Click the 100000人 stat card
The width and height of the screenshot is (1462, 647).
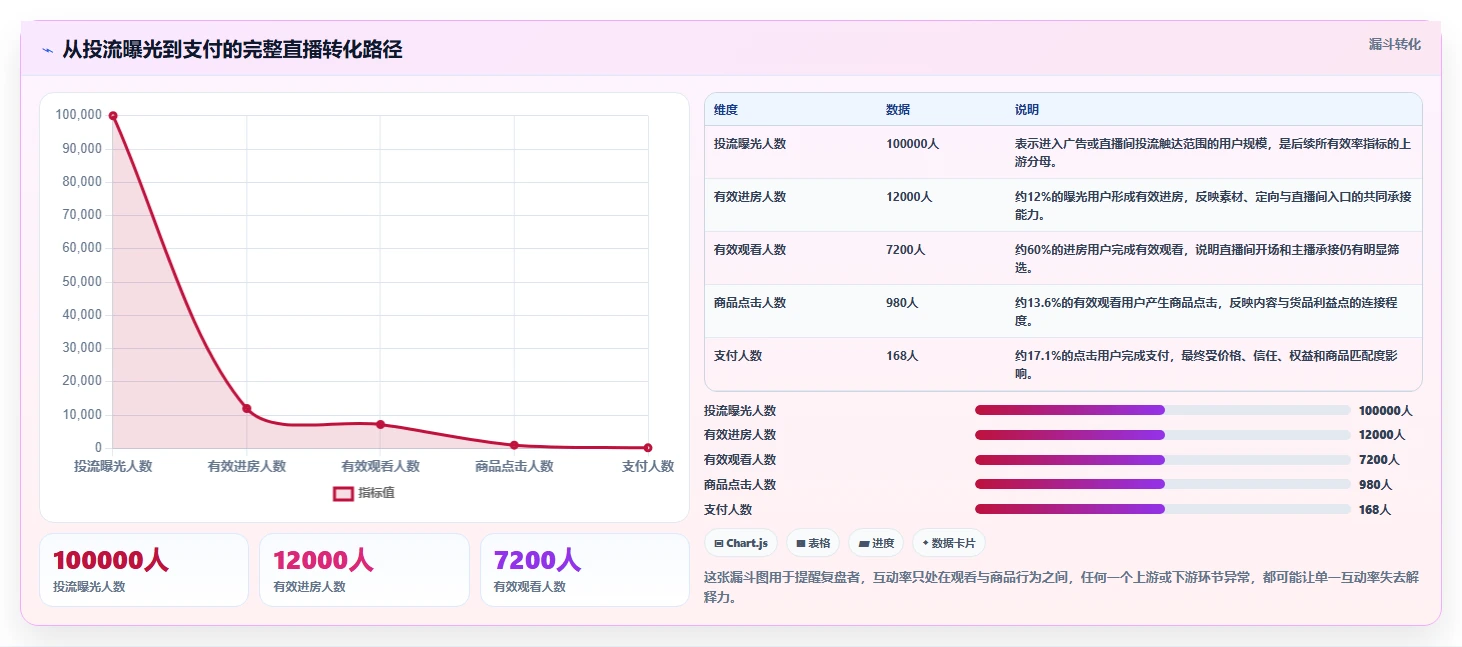[x=144, y=570]
